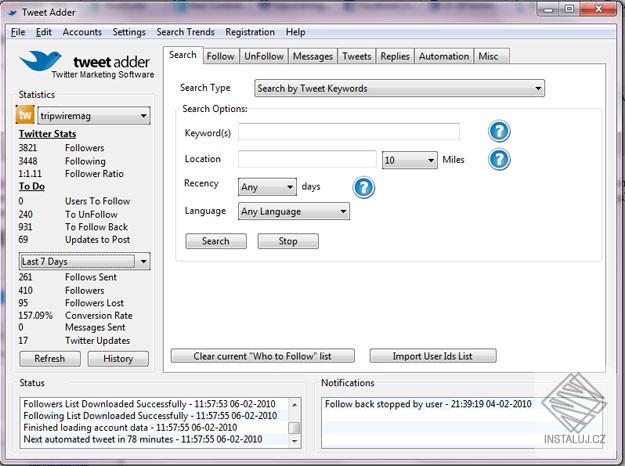
Task: Select 'Follow back stopped by user' notification
Action: 428,404
